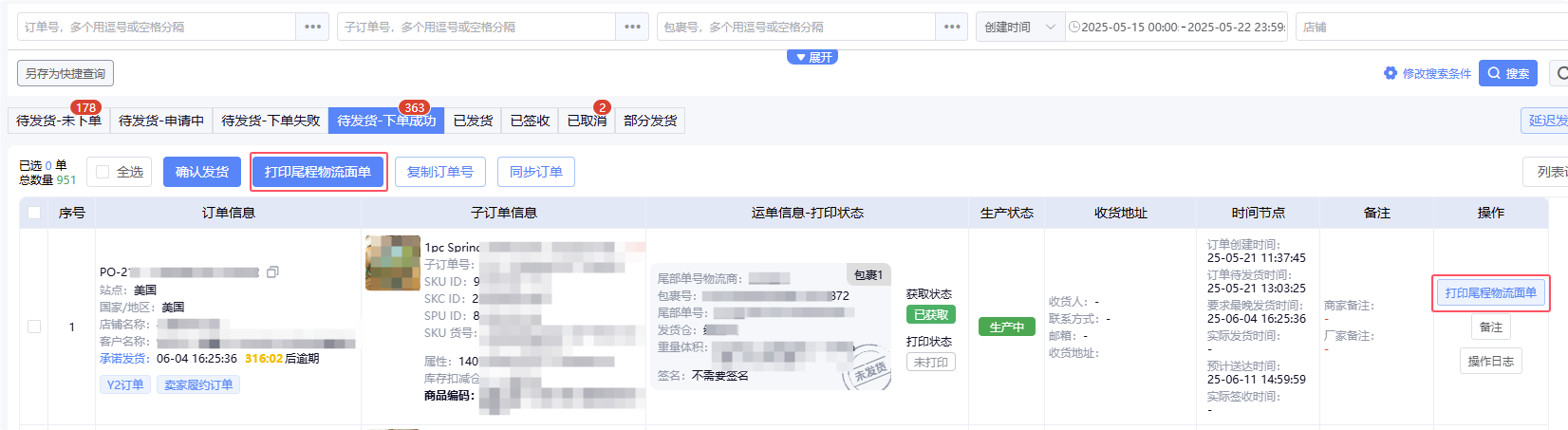Click the 卖家履约订单 tag
This screenshot has height=430, width=1568.
pos(198,384)
